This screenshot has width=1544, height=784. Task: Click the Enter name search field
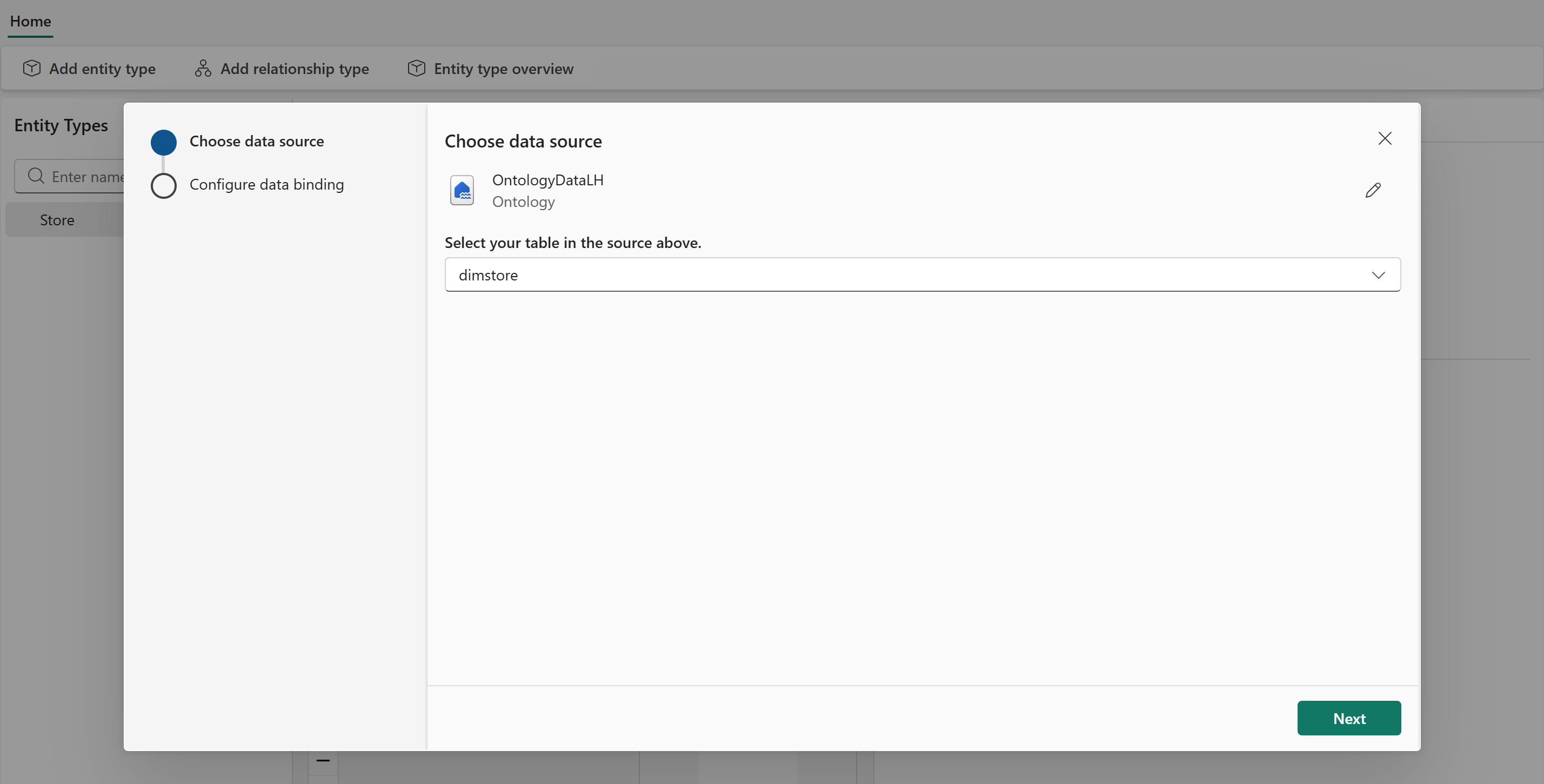coord(89,176)
